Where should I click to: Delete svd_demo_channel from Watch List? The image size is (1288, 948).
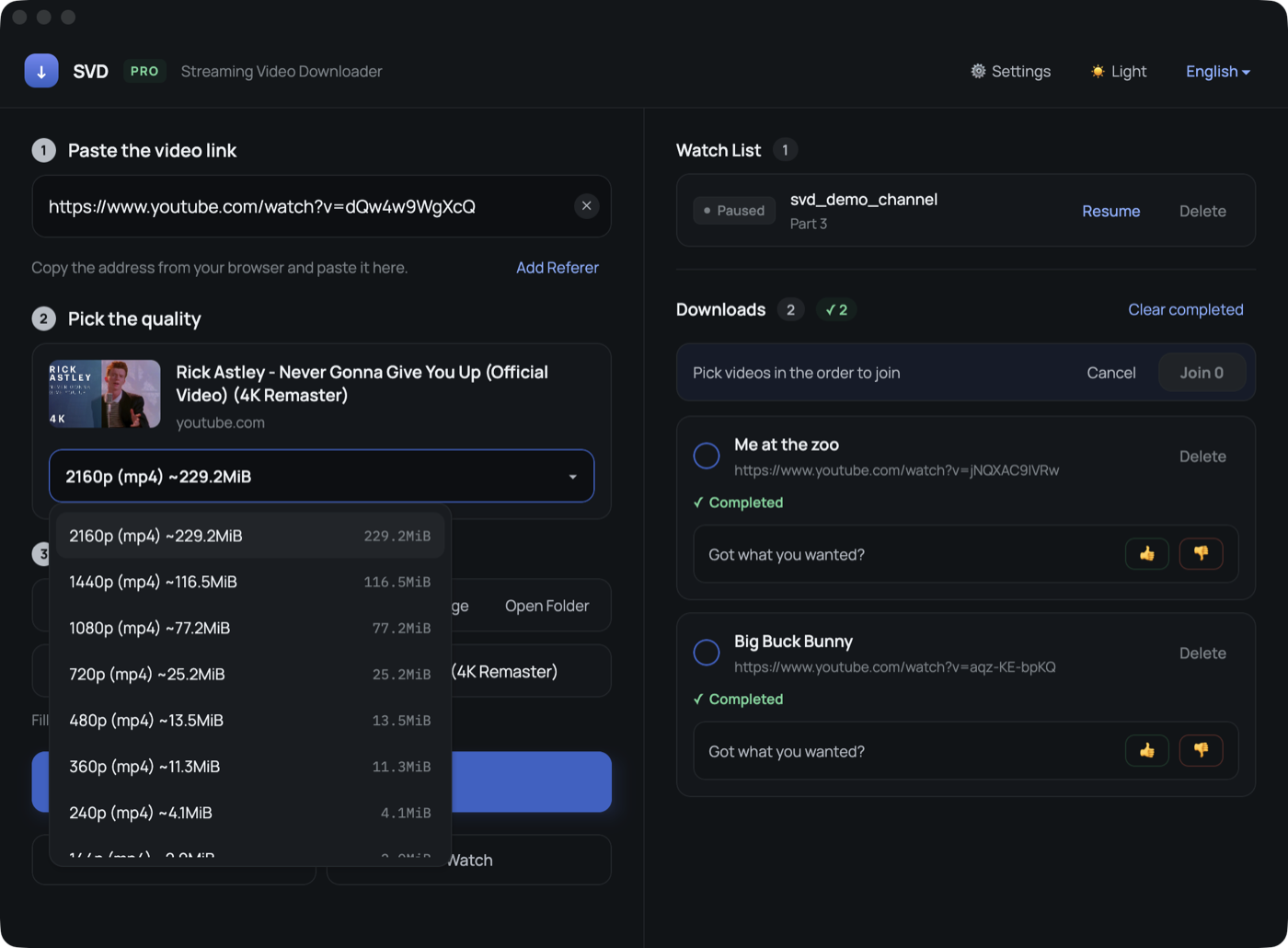pyautogui.click(x=1202, y=211)
